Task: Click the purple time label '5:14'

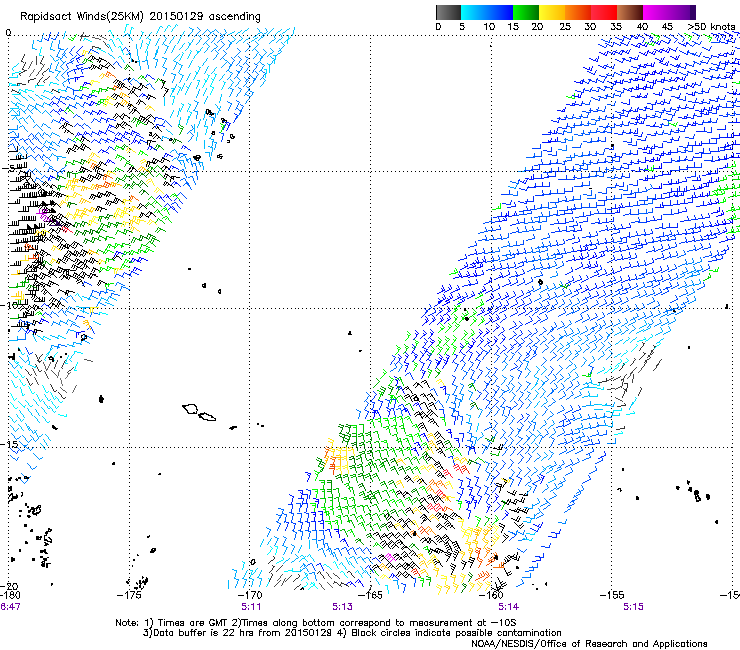Action: 509,607
